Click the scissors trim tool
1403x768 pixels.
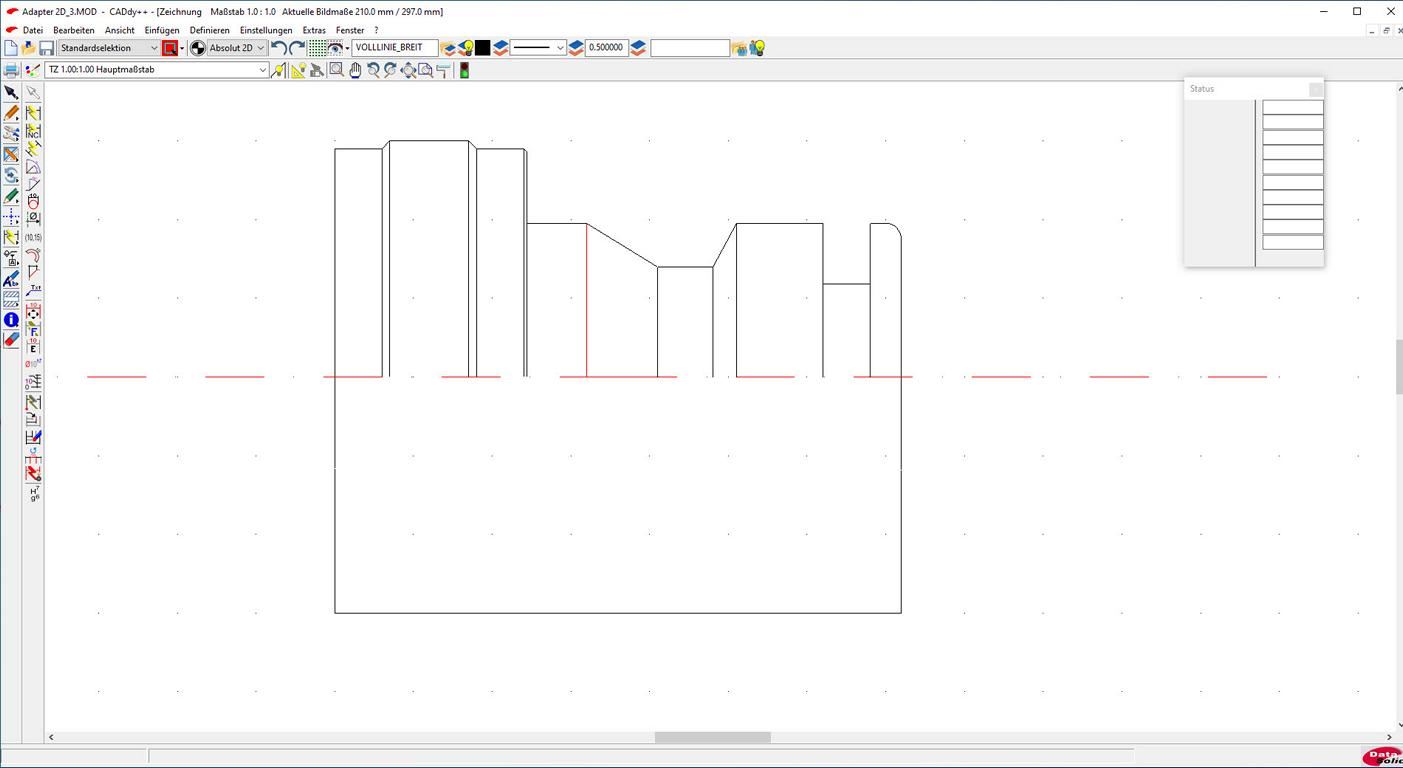(x=11, y=134)
